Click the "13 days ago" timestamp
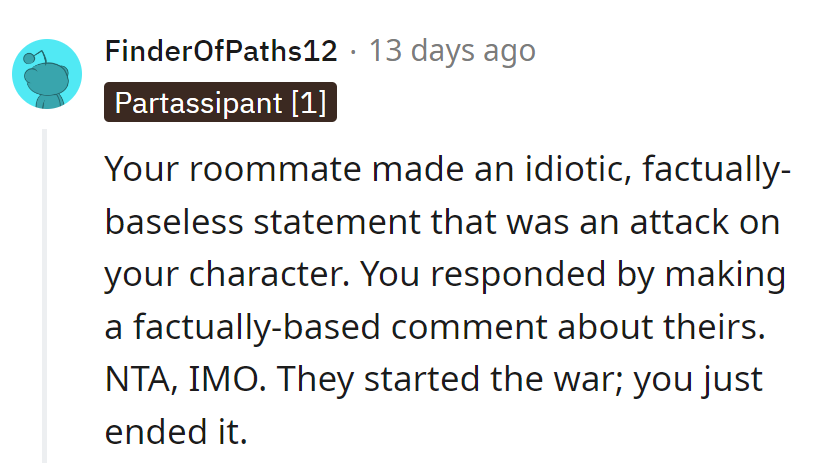The image size is (837, 463). pos(452,51)
